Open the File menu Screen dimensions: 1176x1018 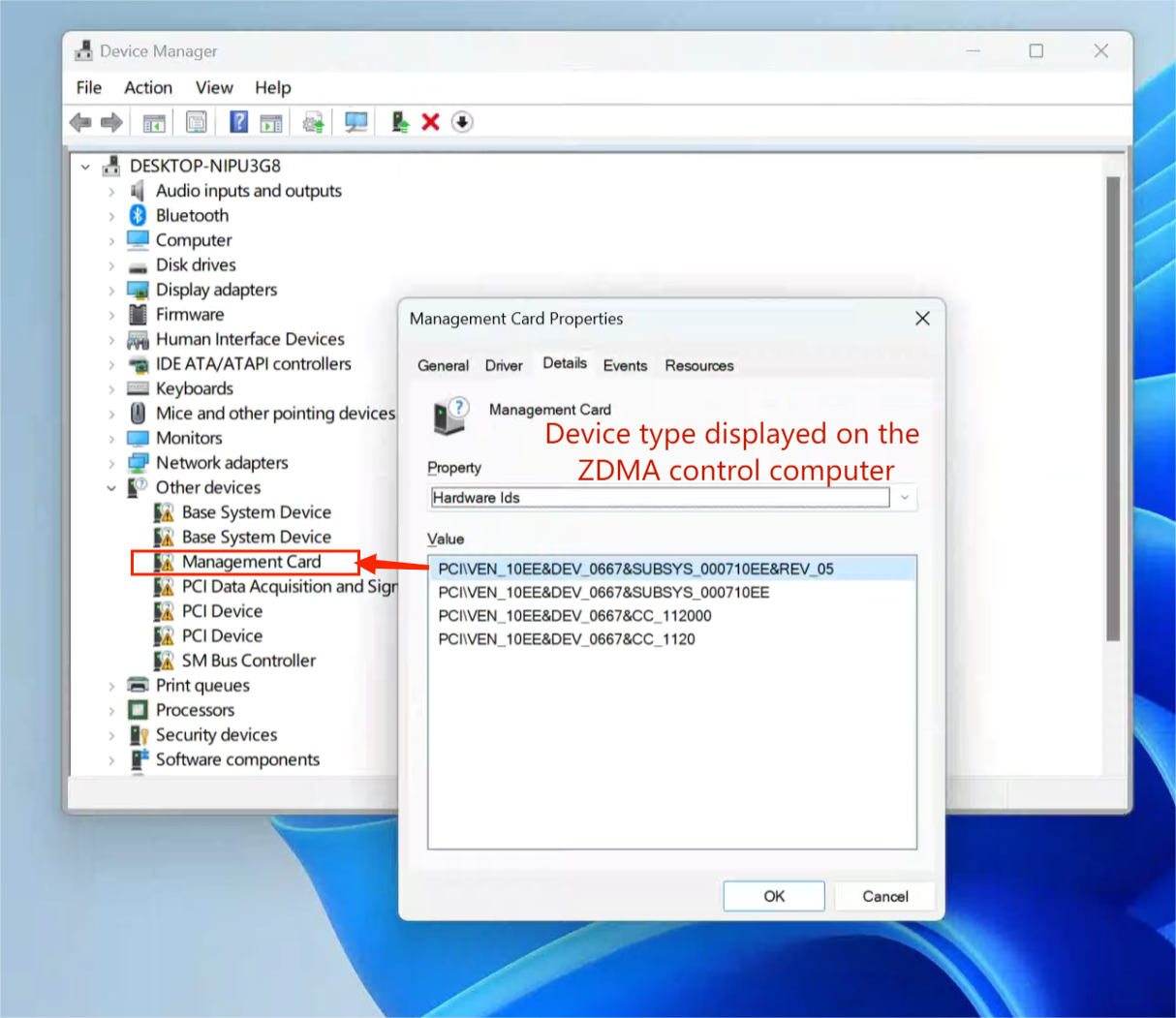tap(89, 87)
